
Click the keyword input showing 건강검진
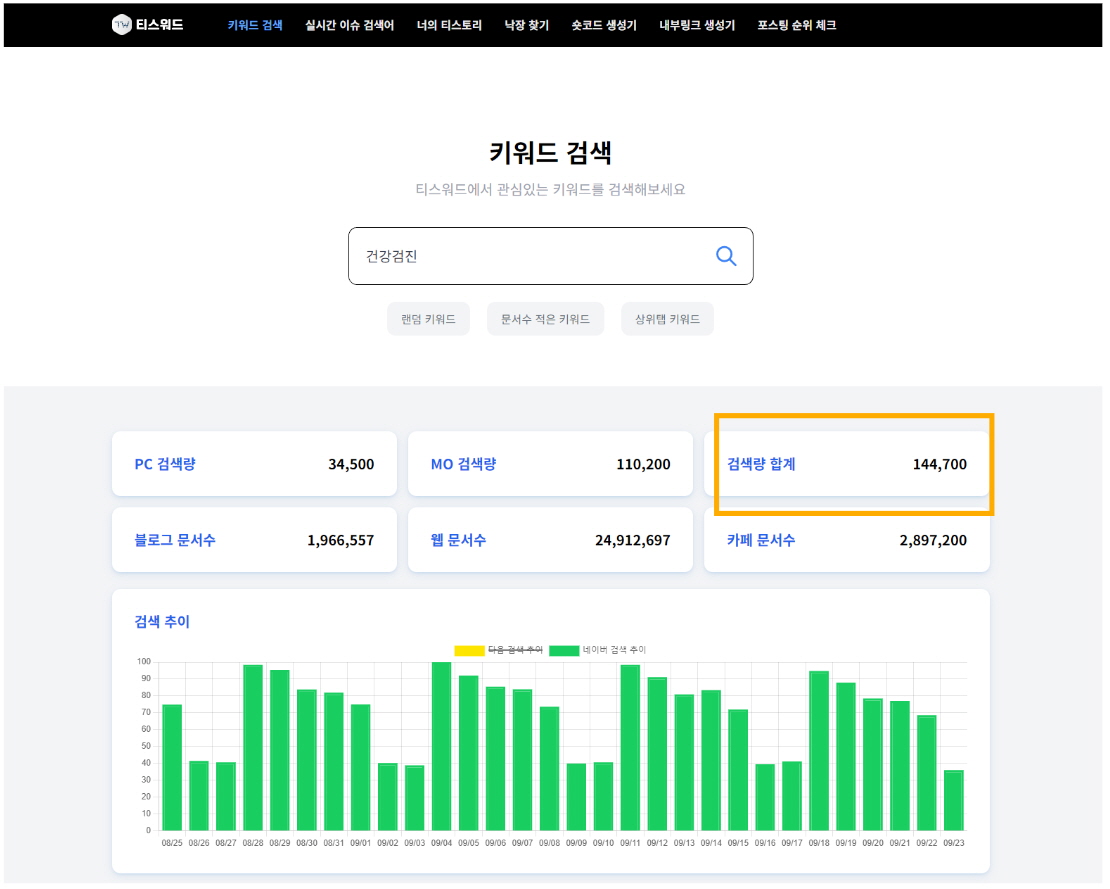pos(500,256)
